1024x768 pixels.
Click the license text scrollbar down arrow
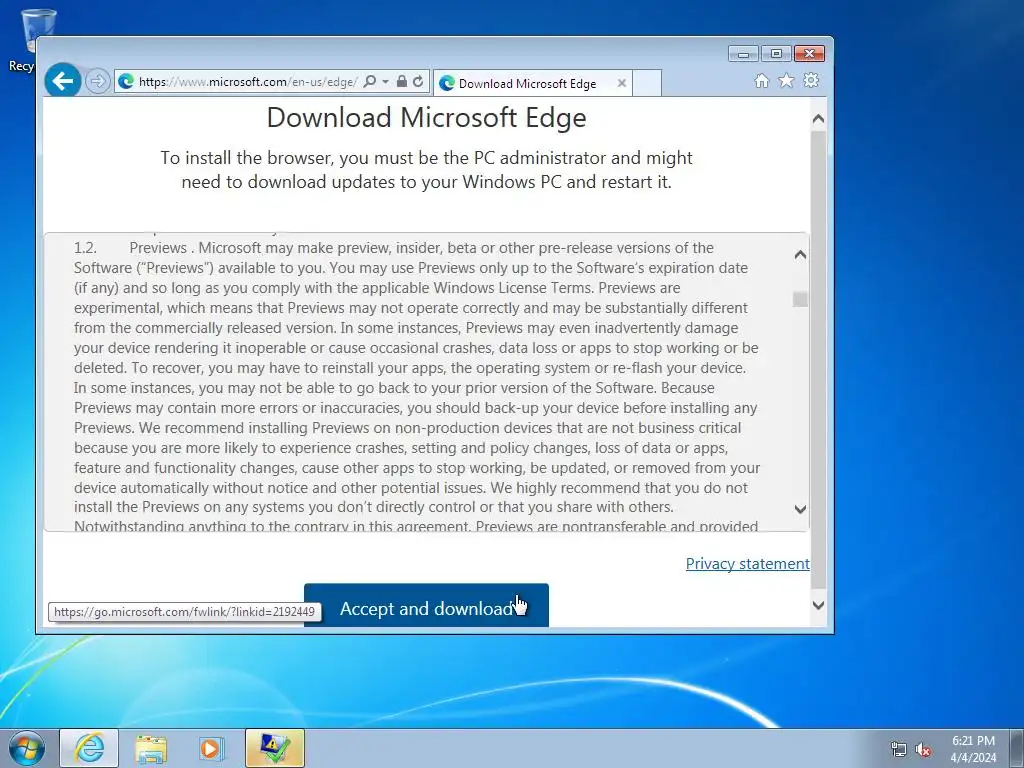[800, 509]
